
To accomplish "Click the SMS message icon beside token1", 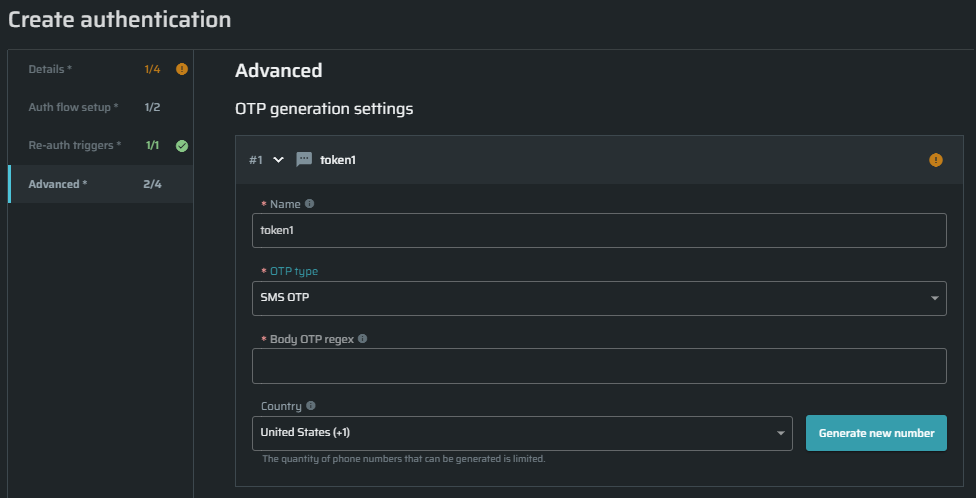I will tap(304, 159).
